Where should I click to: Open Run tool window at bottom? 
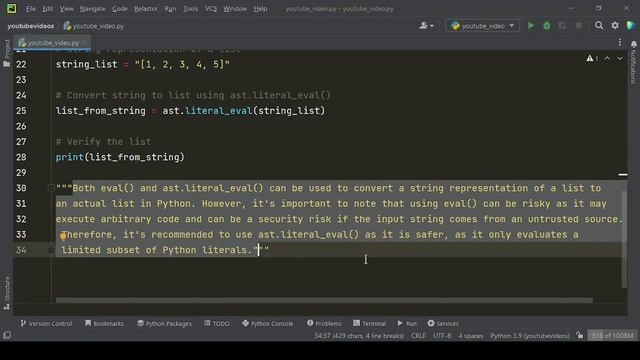pos(407,323)
